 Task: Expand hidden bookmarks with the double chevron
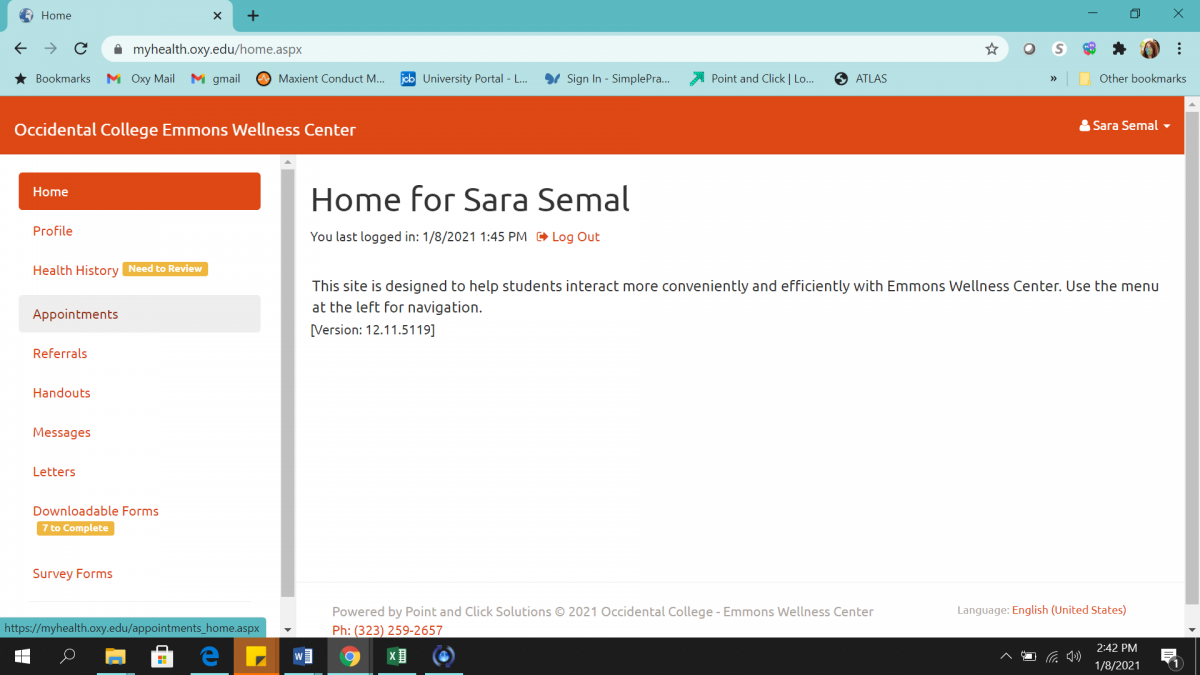(1053, 78)
